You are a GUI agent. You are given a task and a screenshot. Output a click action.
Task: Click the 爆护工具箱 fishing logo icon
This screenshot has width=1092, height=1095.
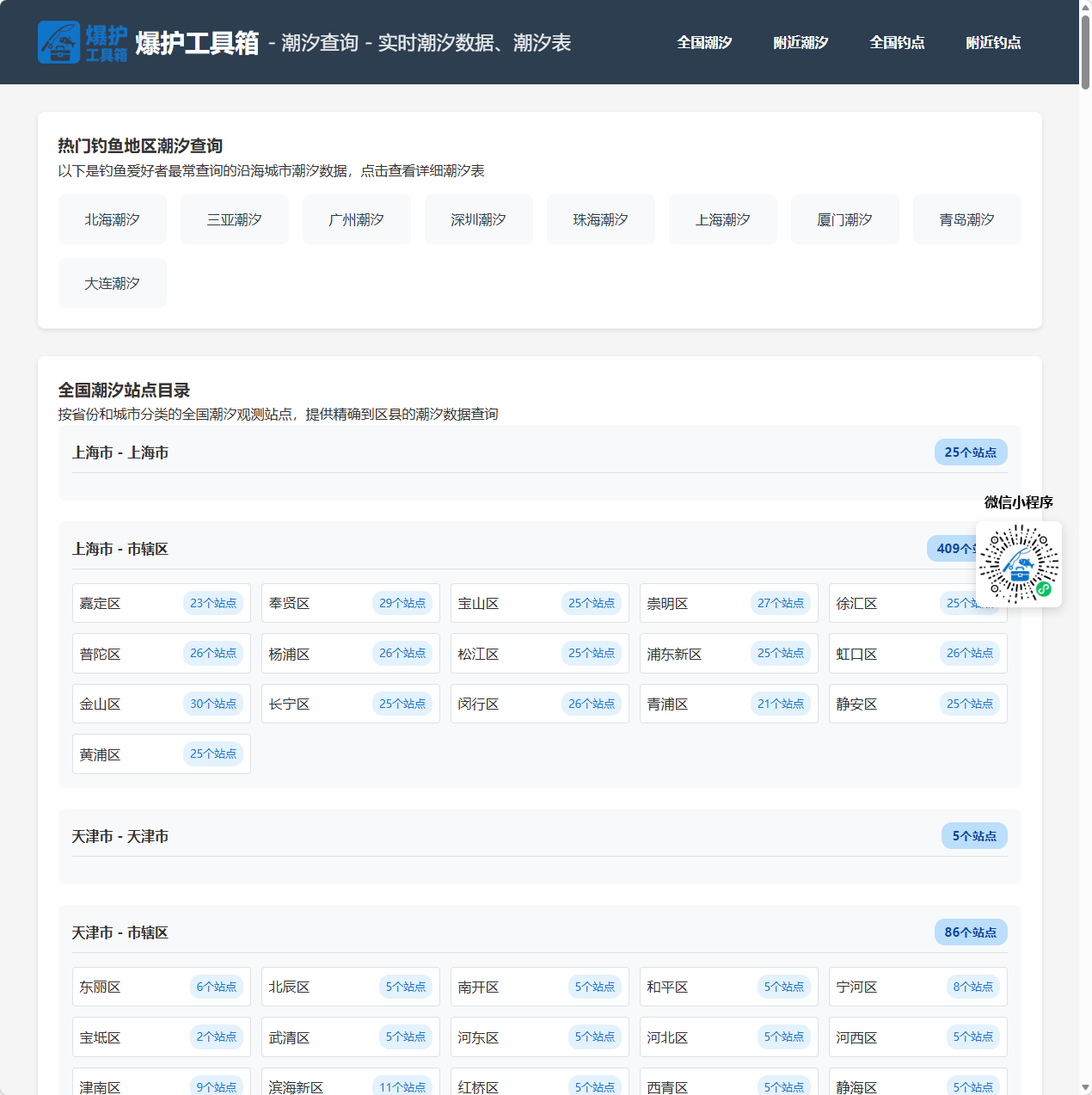click(x=60, y=41)
